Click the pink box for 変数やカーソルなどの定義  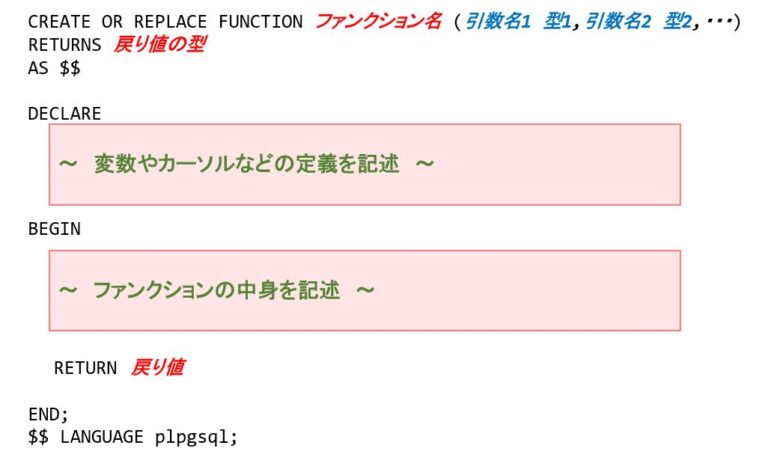click(x=364, y=164)
